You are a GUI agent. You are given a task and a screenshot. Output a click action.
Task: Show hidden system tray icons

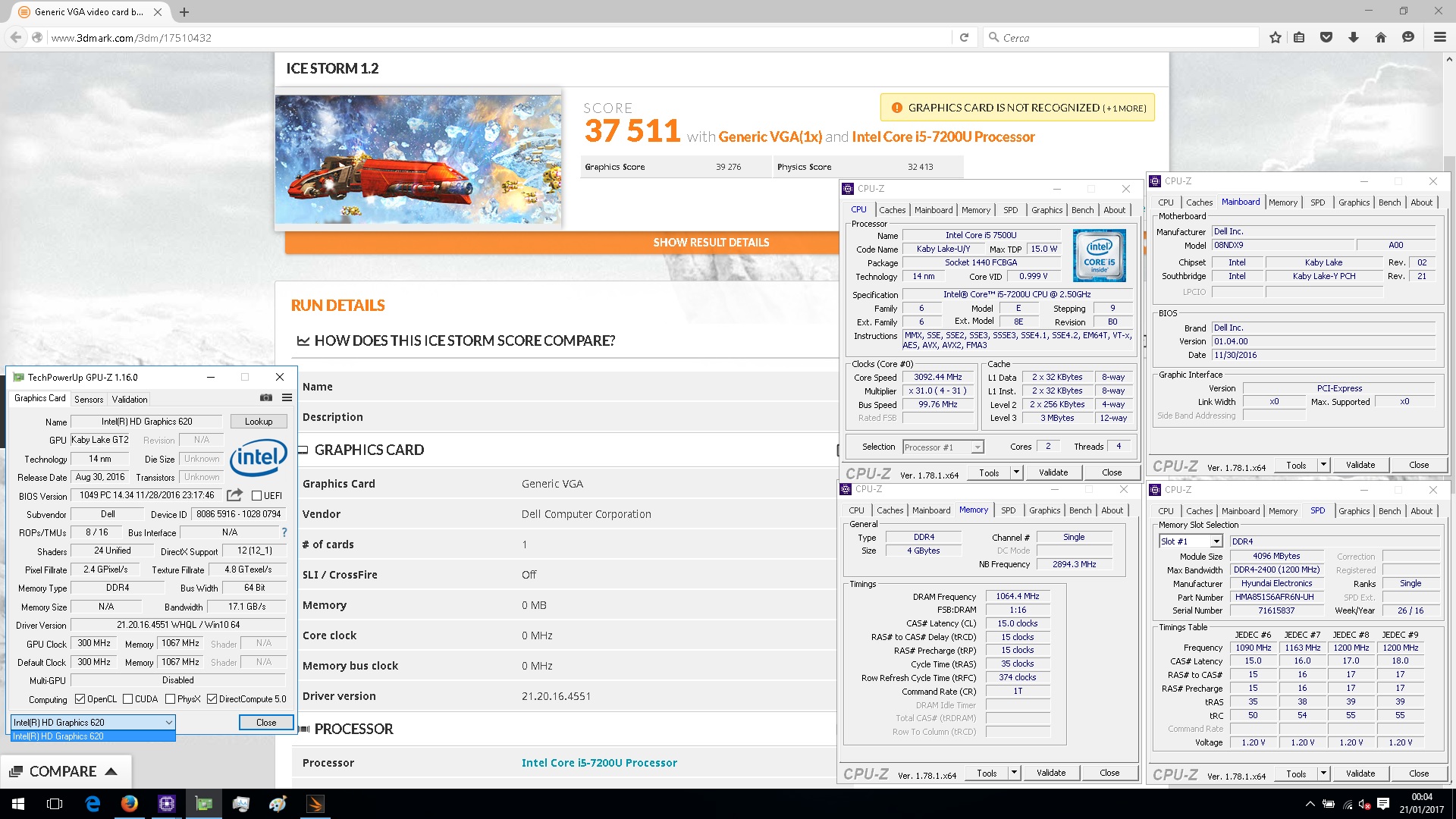click(1310, 804)
